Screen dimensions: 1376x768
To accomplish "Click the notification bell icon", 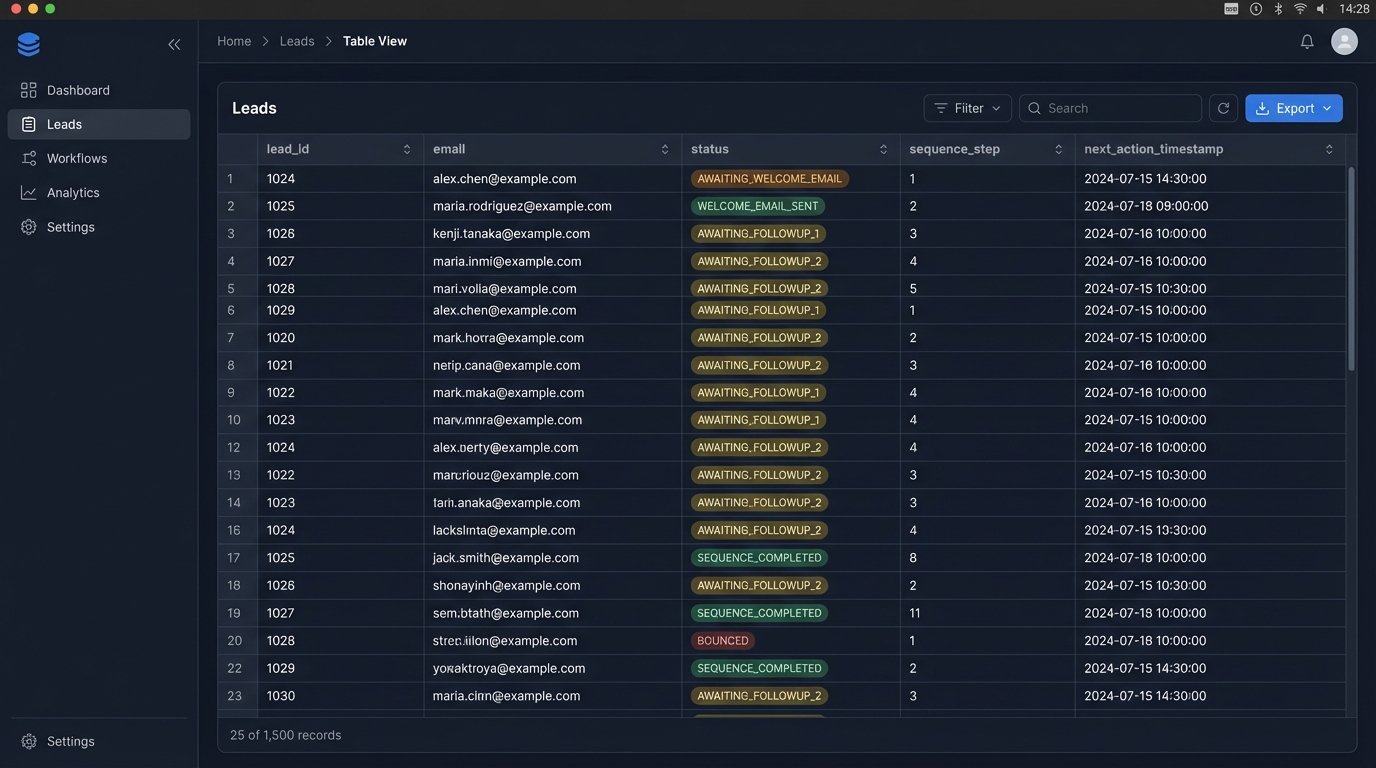I will click(1307, 41).
